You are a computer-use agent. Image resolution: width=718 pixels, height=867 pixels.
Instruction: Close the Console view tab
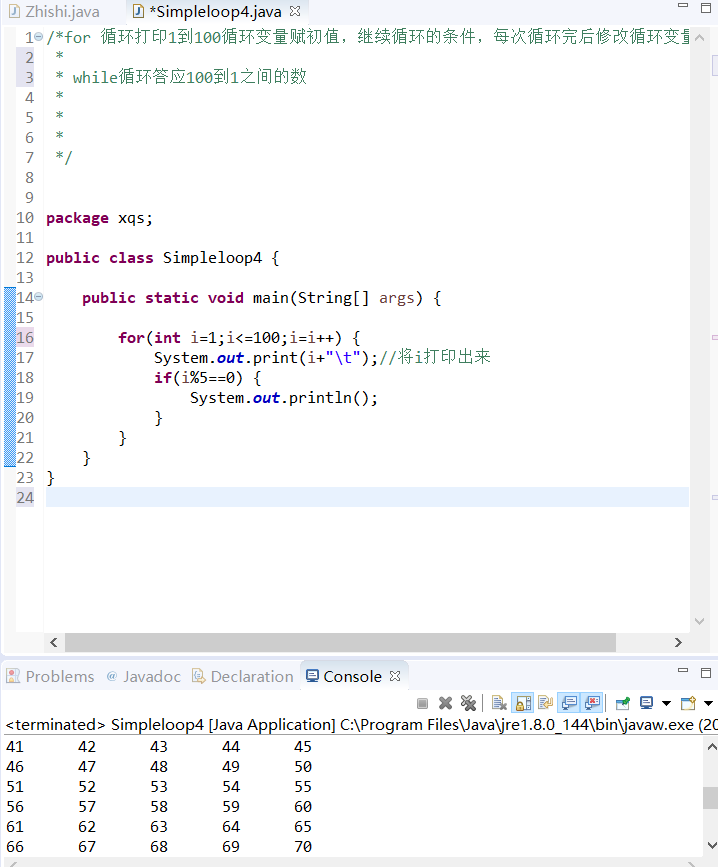395,676
